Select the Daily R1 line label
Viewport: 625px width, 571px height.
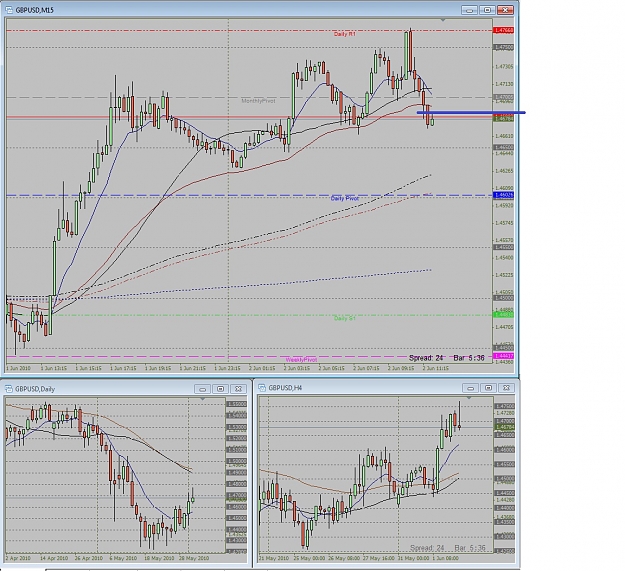tap(345, 34)
